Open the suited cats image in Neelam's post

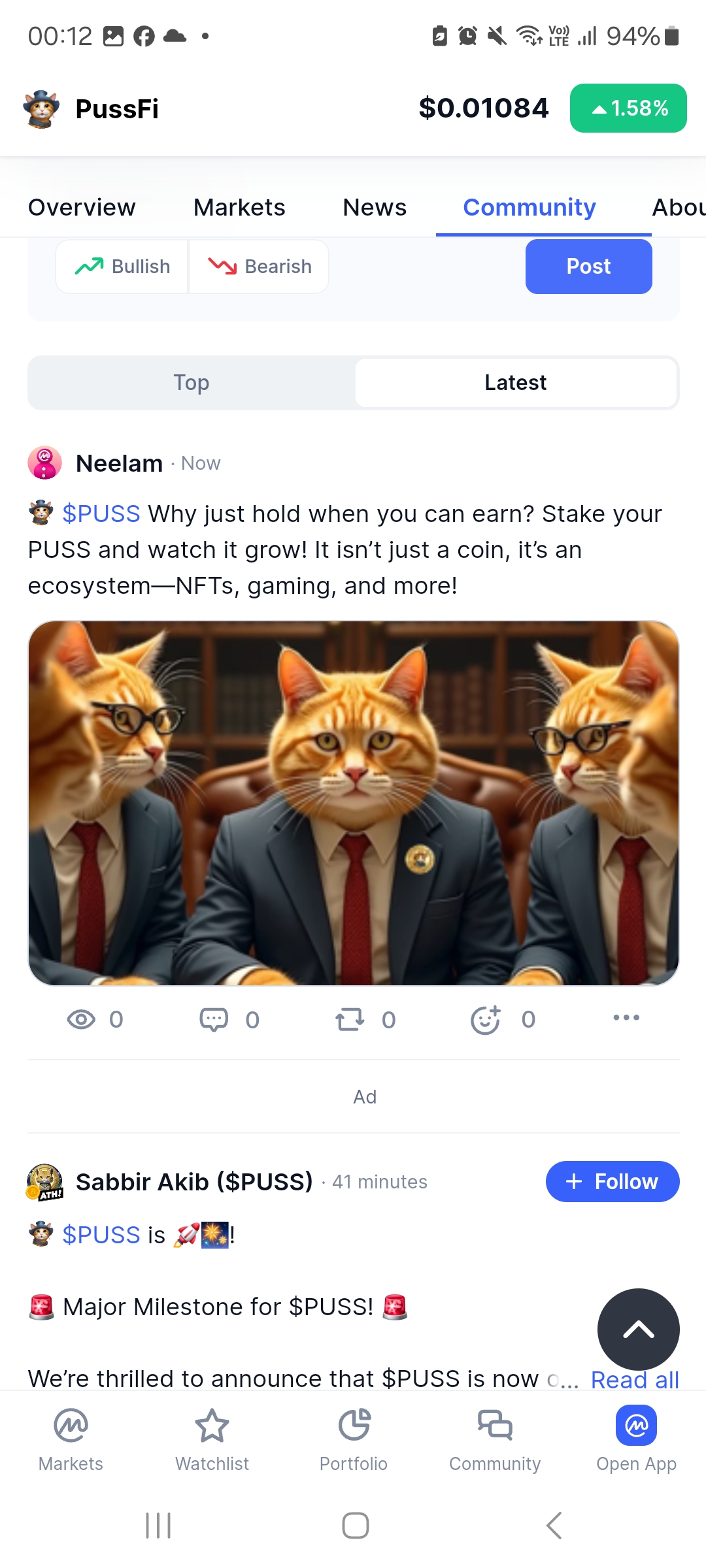click(x=354, y=803)
